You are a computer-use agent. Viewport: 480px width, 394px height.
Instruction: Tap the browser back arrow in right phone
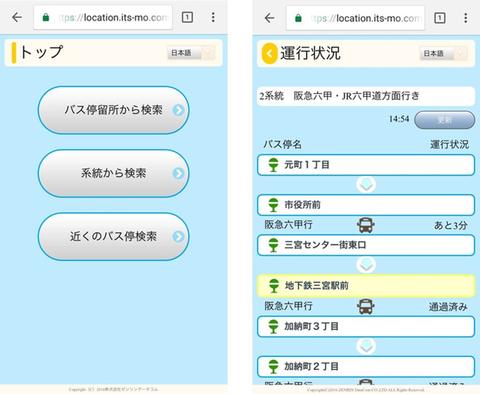click(269, 18)
